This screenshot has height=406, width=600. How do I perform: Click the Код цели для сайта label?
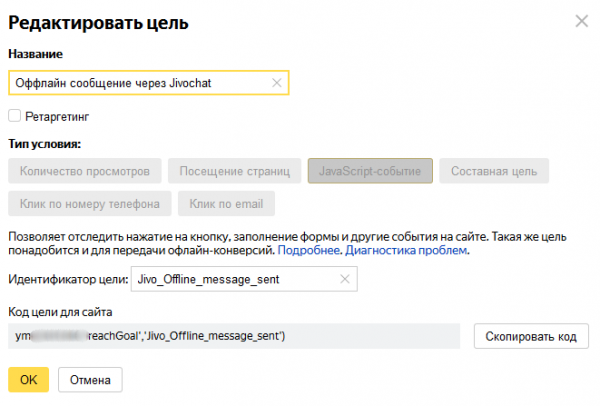[60, 312]
